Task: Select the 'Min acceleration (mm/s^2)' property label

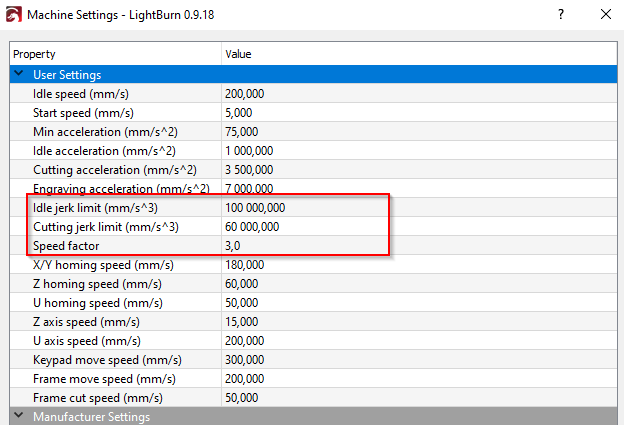Action: click(105, 132)
